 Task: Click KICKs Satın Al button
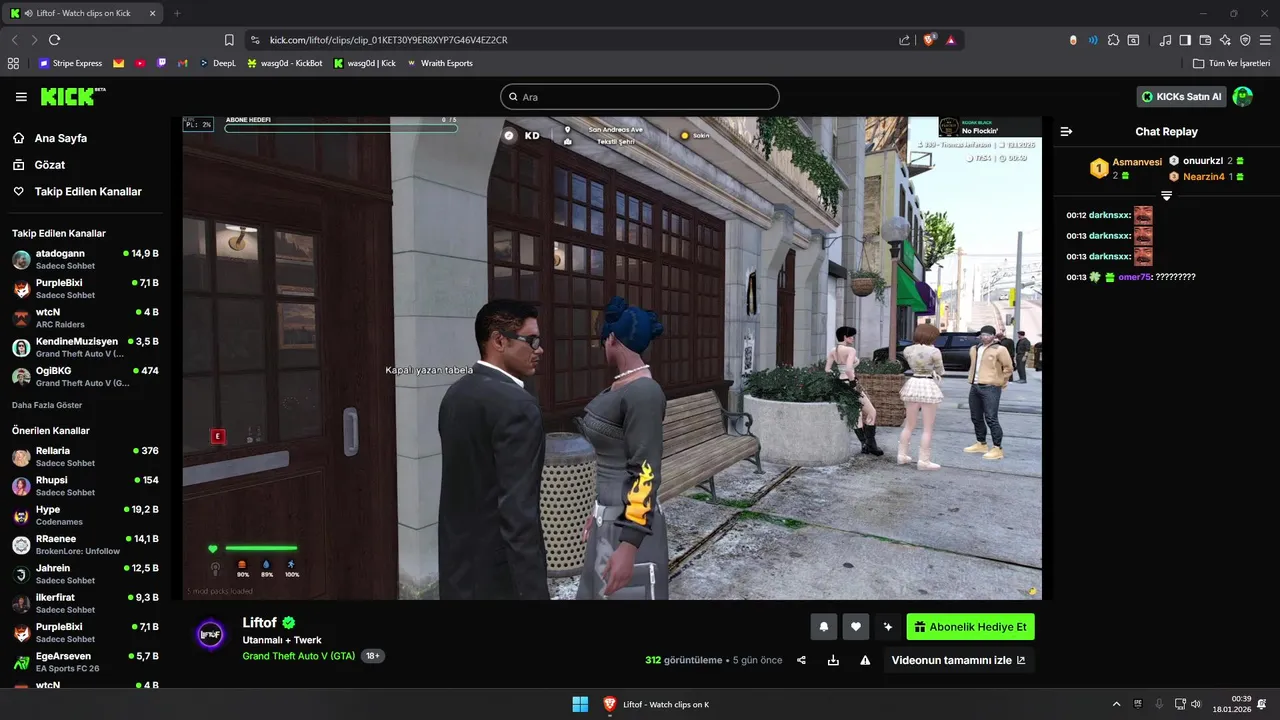pyautogui.click(x=1181, y=97)
